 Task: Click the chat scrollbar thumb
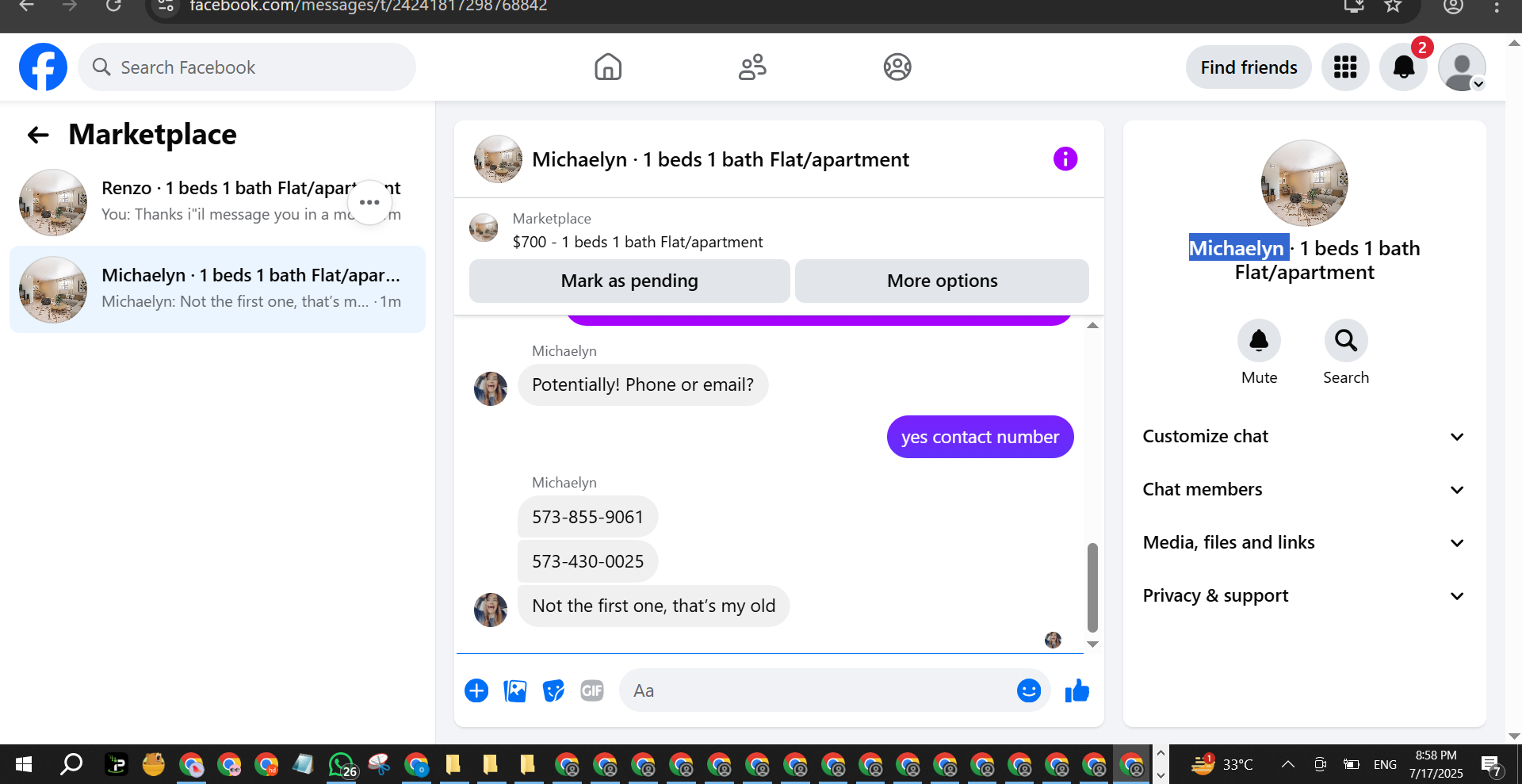[1092, 587]
